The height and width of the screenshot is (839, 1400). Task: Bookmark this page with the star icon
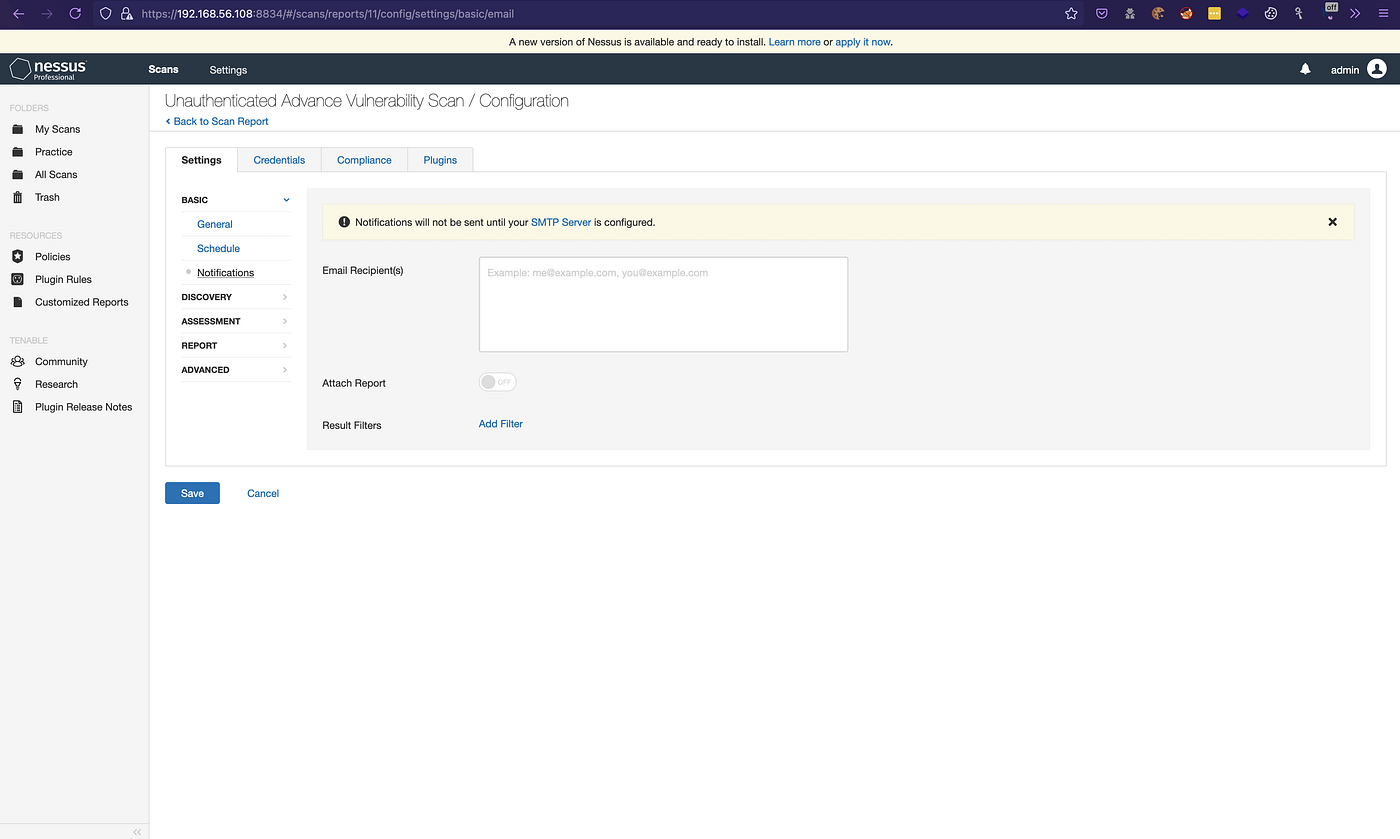pyautogui.click(x=1070, y=13)
